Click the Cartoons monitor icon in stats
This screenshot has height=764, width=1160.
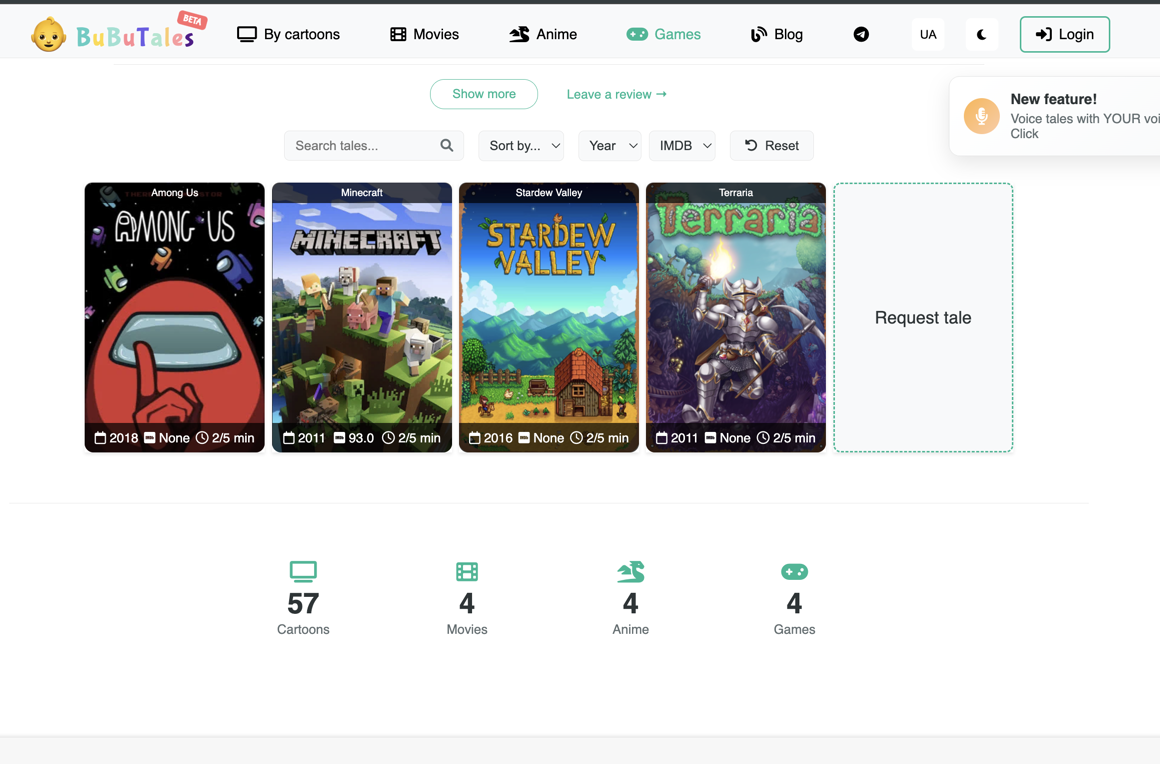[303, 571]
